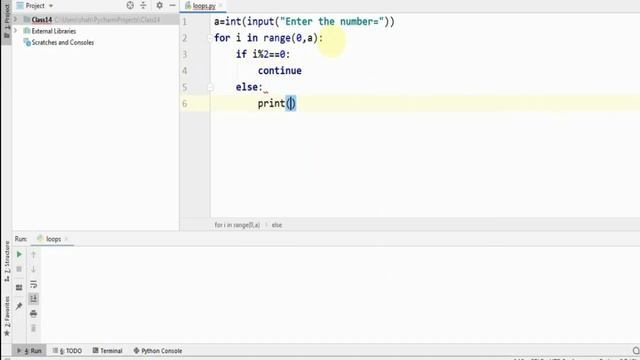Open the Favorites side tool tab
This screenshot has width=640, height=360.
7,316
